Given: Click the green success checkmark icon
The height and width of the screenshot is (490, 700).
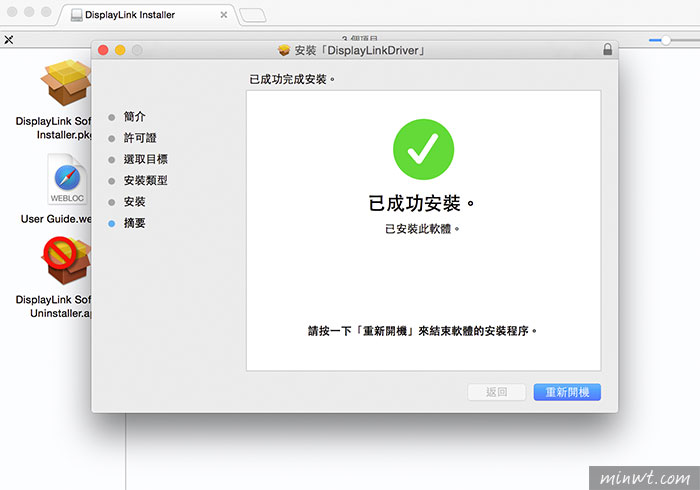Looking at the screenshot, I should point(423,149).
